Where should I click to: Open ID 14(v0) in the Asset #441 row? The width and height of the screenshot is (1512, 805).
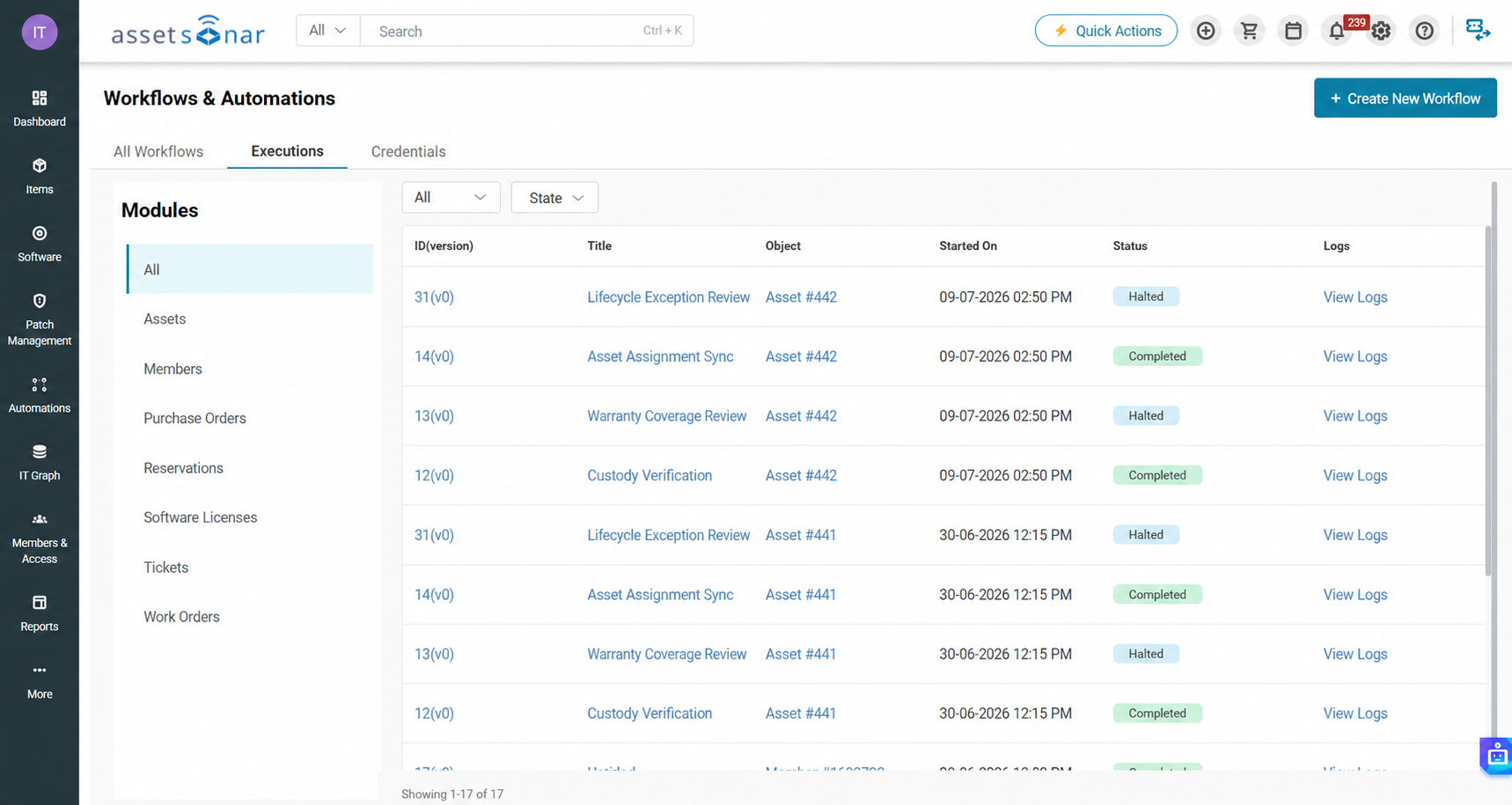(434, 595)
